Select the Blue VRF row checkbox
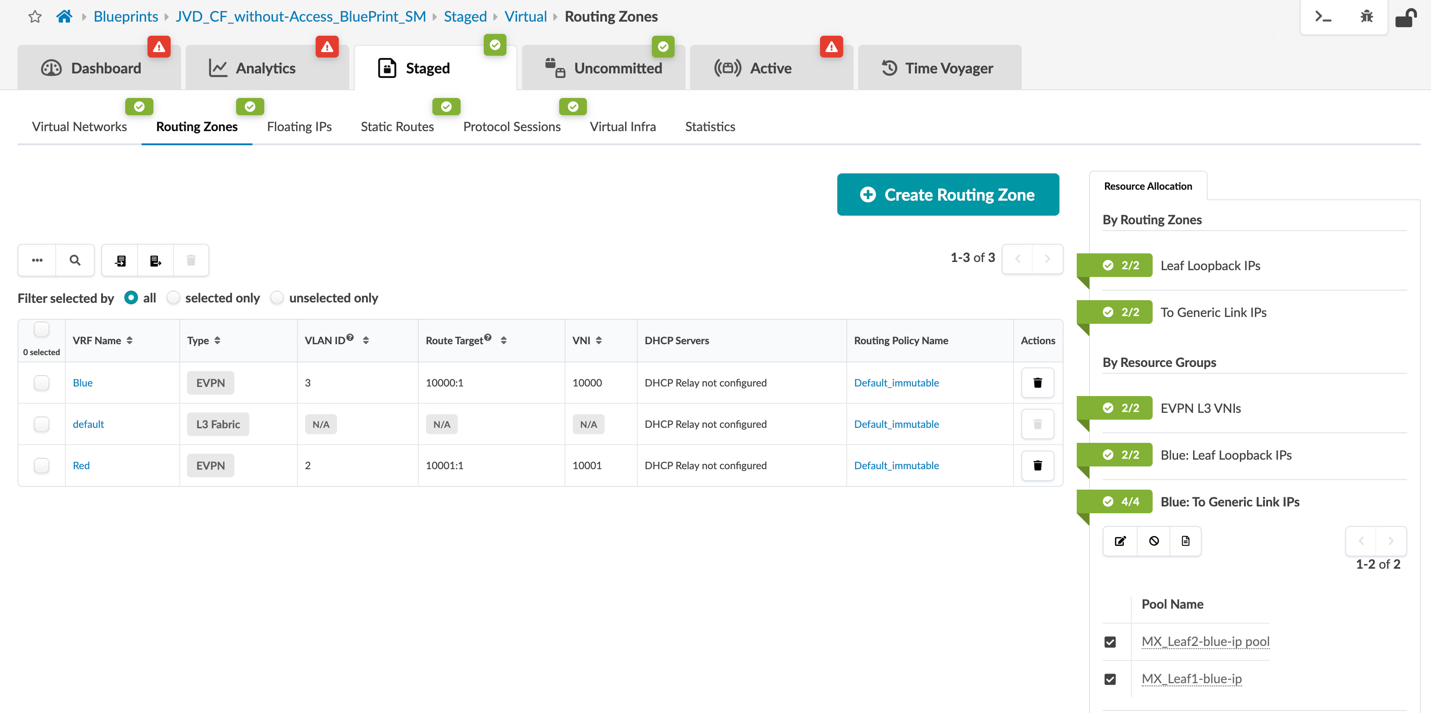Viewport: 1431px width, 713px height. [x=41, y=383]
